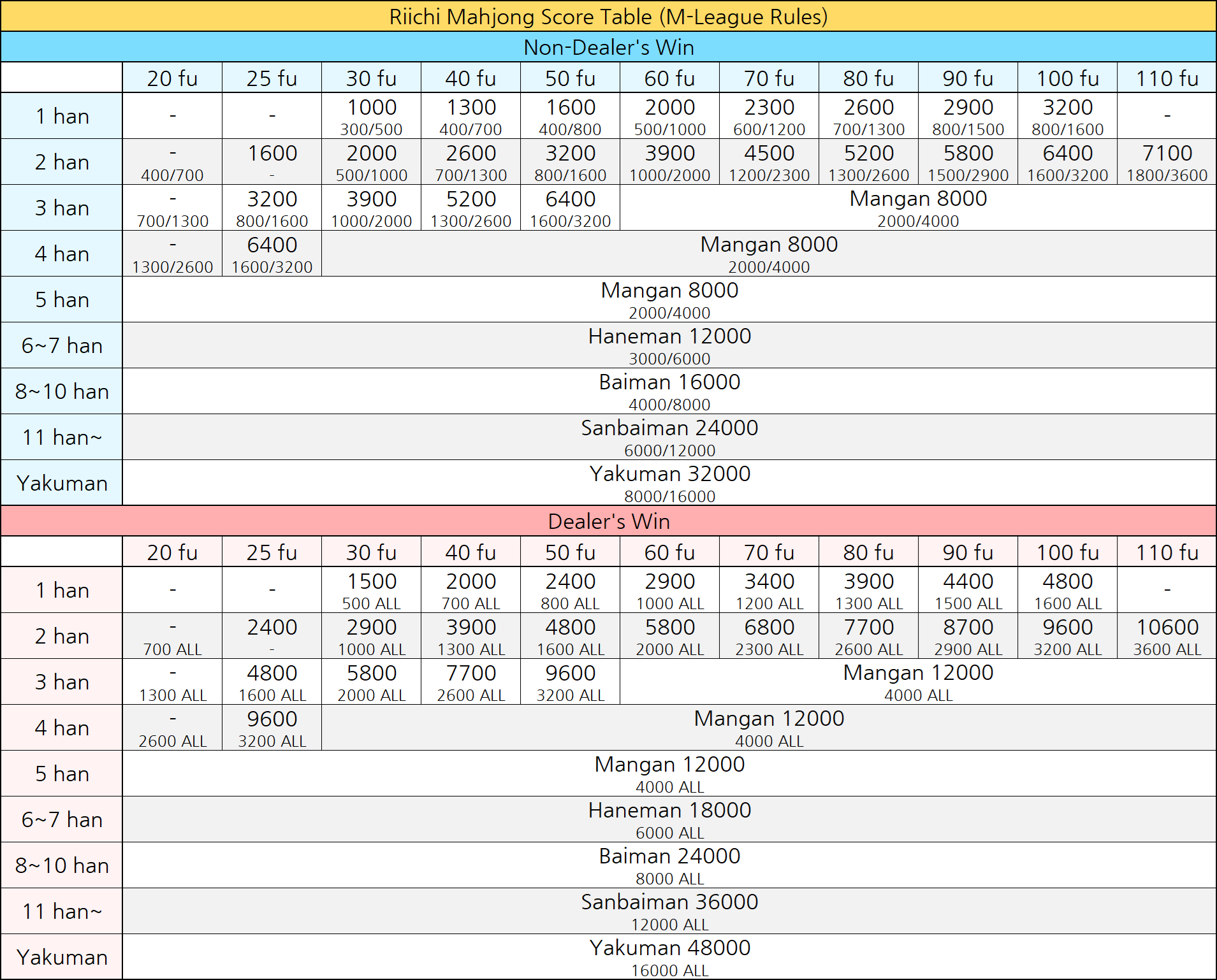Click Mangan 8000 in Non-Dealer 4 han row
This screenshot has height=980, width=1217.
pos(769,254)
